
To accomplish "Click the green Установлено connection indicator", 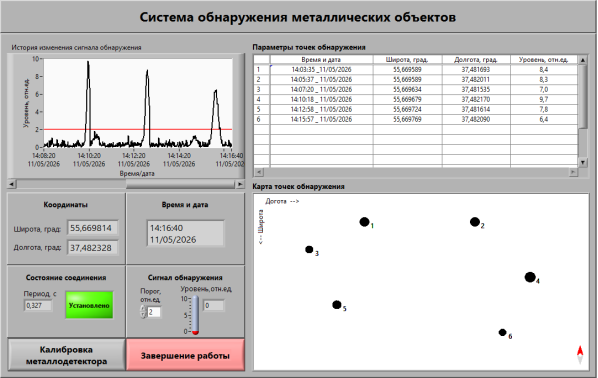I will [x=89, y=305].
